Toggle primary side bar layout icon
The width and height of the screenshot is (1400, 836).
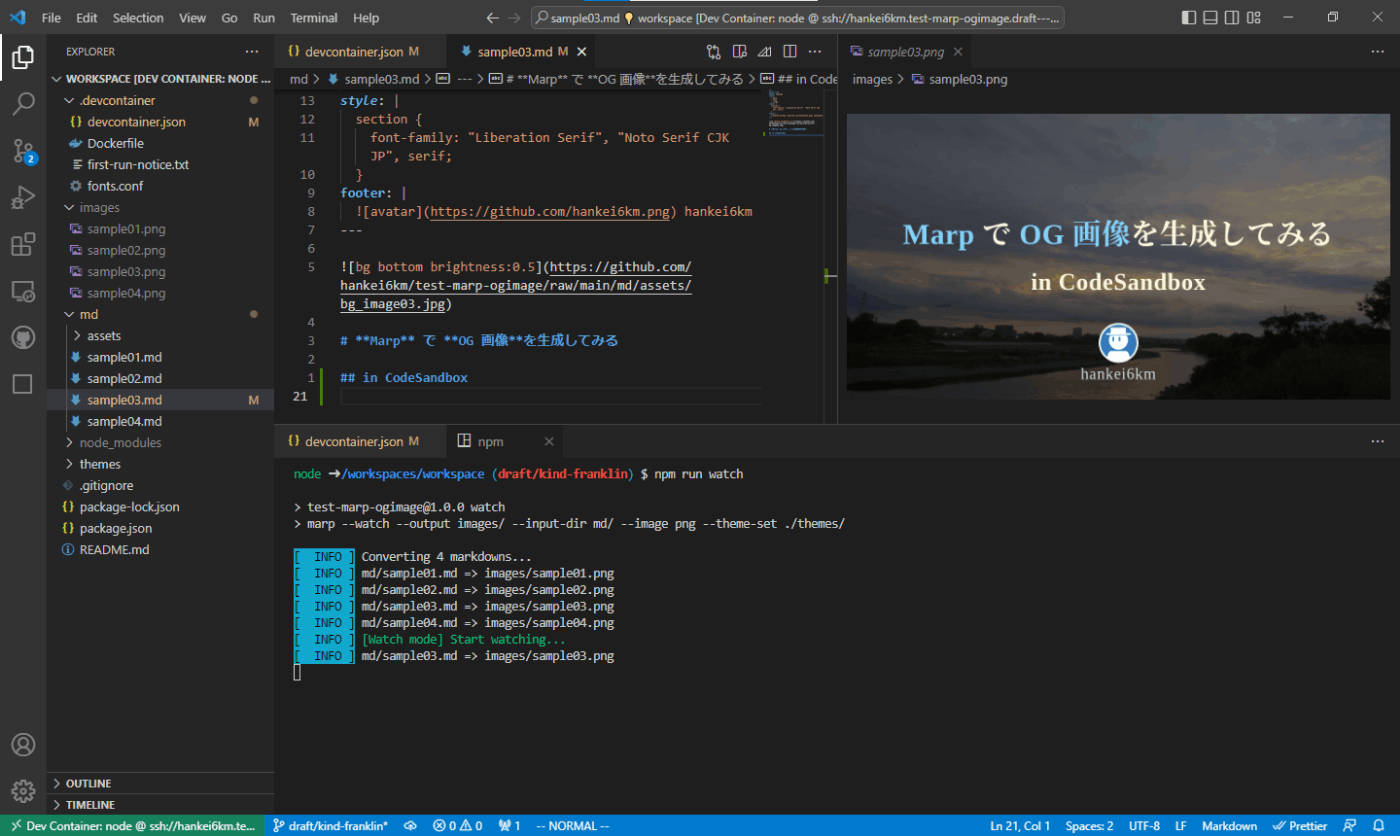[x=1188, y=18]
